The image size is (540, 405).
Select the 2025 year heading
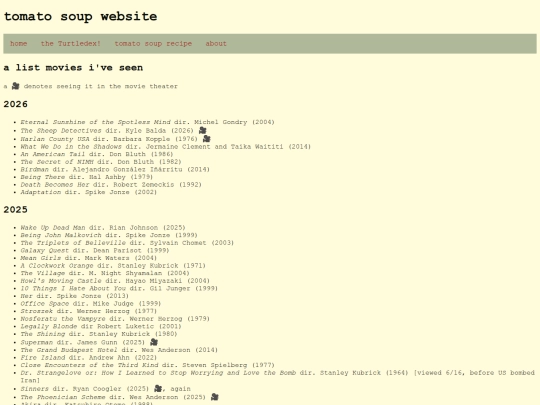pyautogui.click(x=15, y=209)
